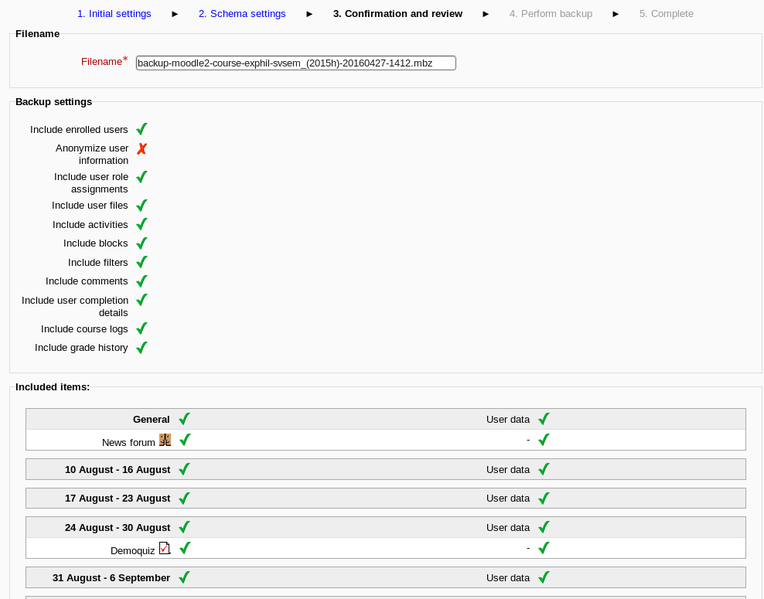Click the '31 August - 6 September' section title
This screenshot has width=764, height=599.
point(111,578)
